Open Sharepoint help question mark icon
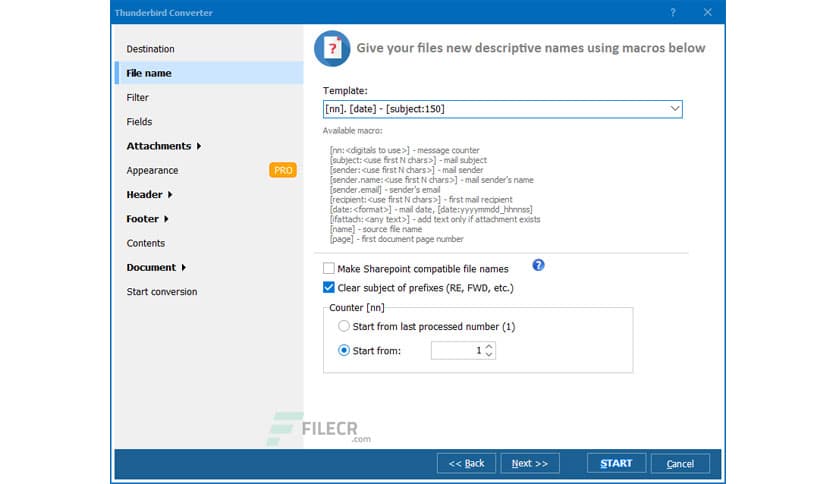 (538, 265)
